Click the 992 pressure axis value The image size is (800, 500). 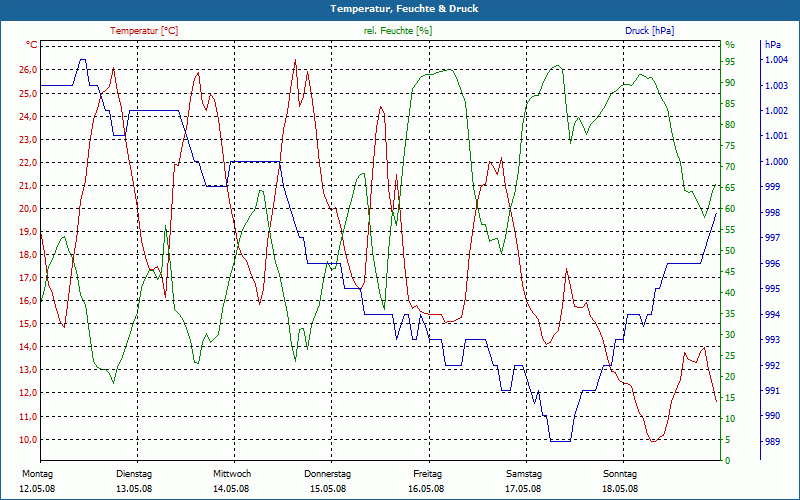[x=772, y=365]
